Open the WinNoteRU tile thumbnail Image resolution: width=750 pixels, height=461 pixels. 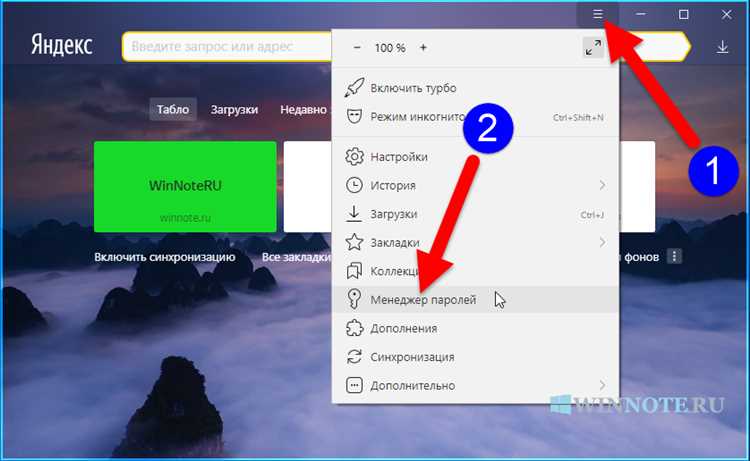[x=185, y=187]
